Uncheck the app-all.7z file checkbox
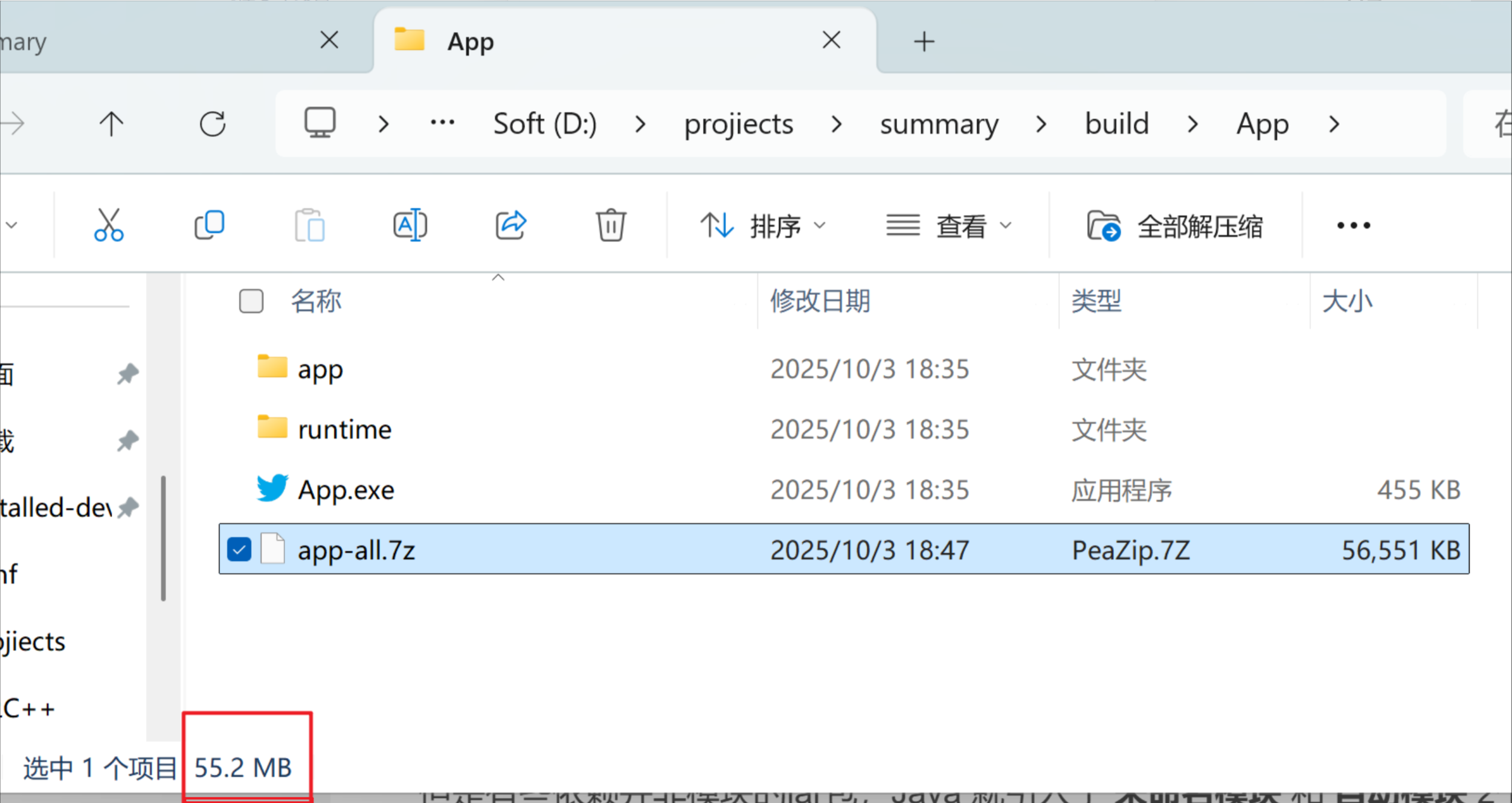 point(239,549)
